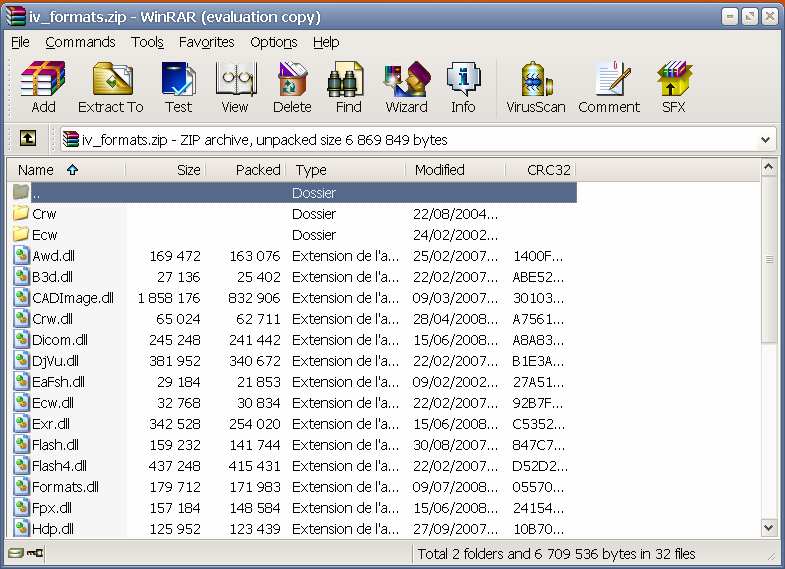Click the size value 1 858 176
The height and width of the screenshot is (569, 785).
tap(169, 298)
